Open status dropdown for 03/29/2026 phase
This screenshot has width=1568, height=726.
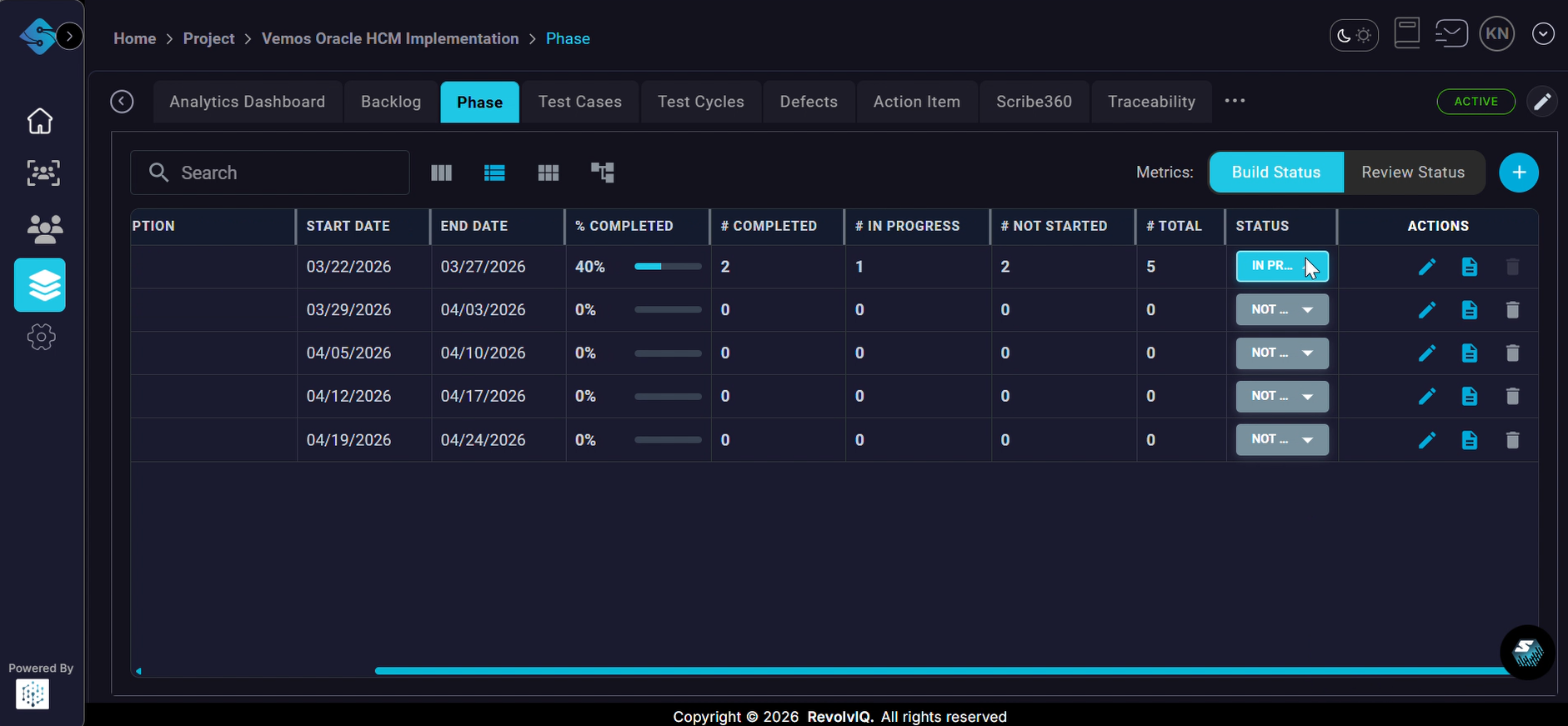[1282, 310]
